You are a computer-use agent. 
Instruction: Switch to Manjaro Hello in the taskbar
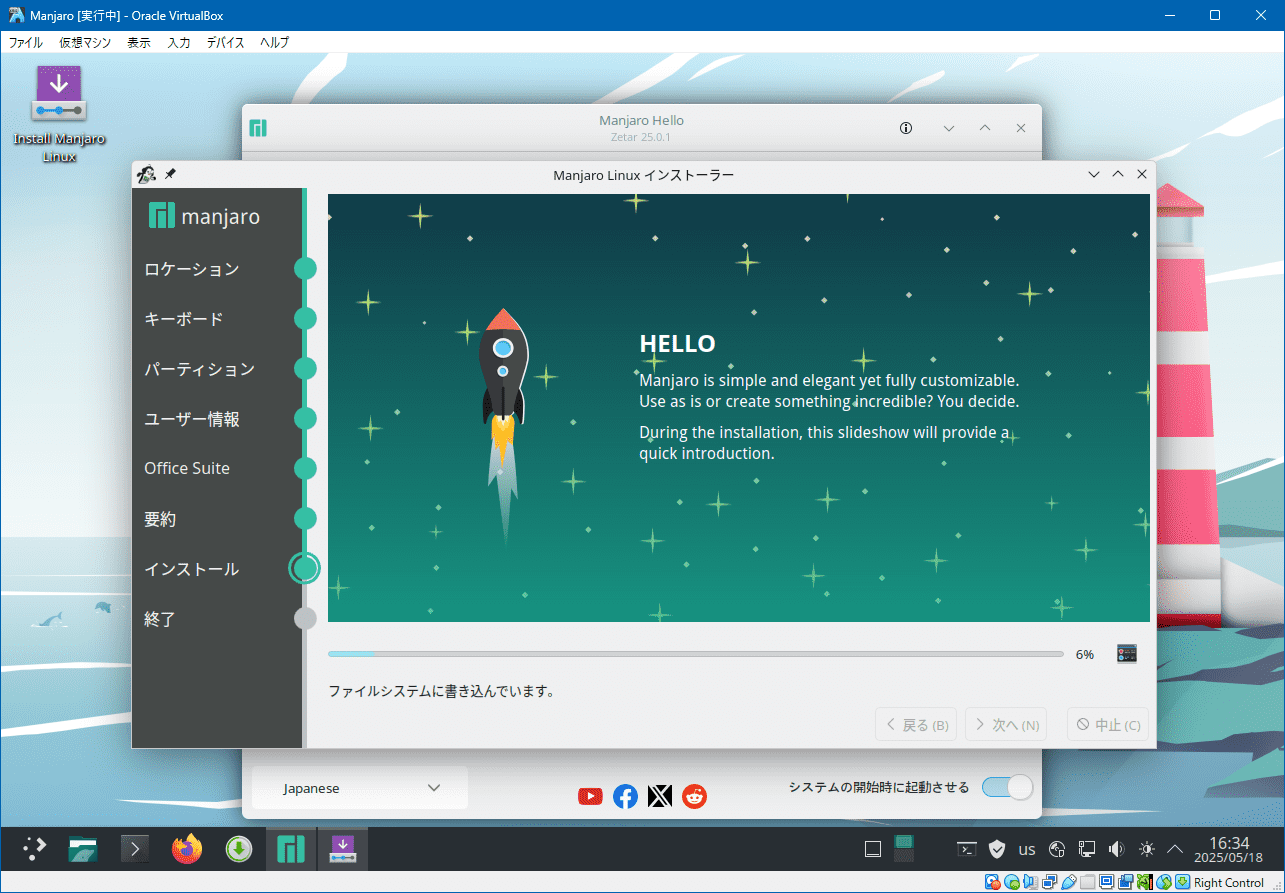(x=290, y=849)
